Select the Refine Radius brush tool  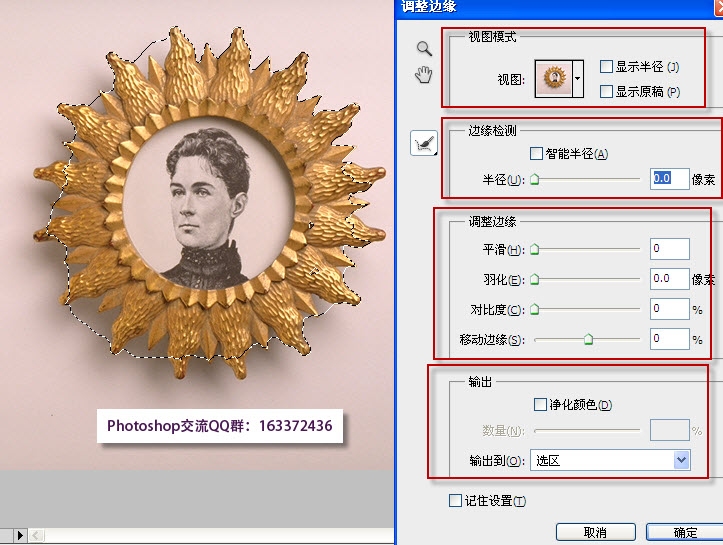[x=424, y=143]
